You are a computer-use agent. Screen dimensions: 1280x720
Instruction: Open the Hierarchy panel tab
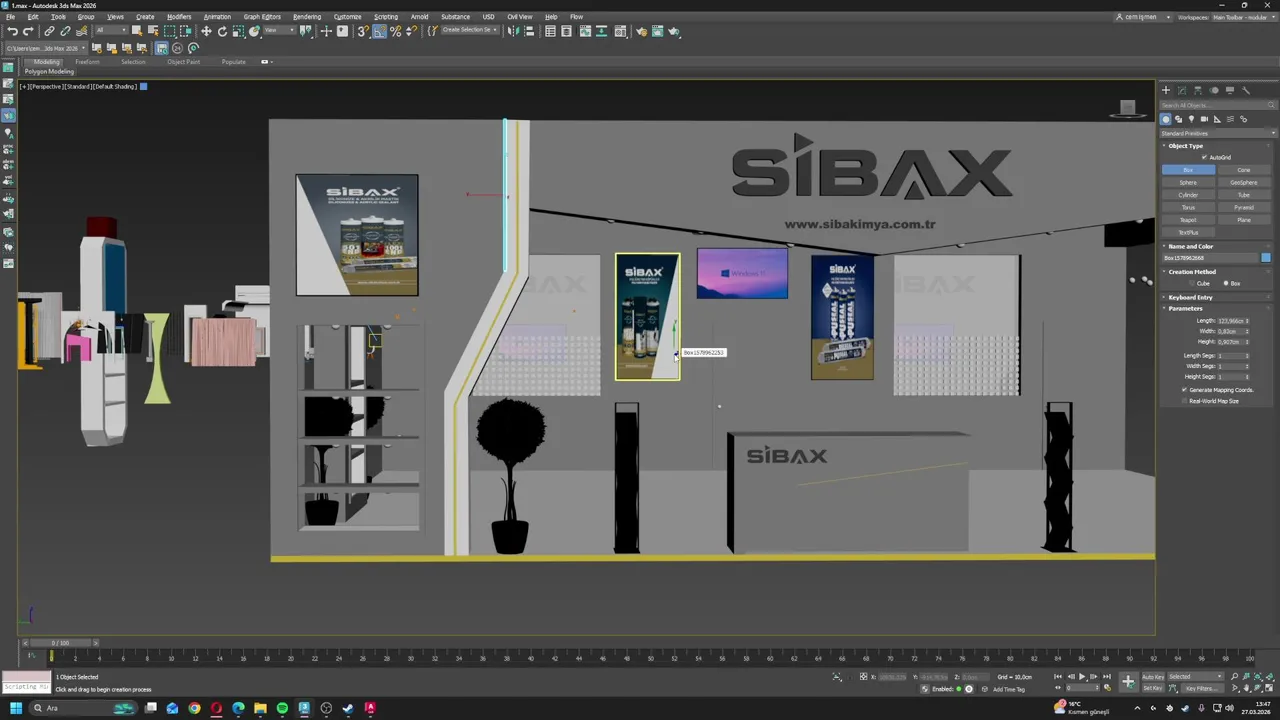1197,90
